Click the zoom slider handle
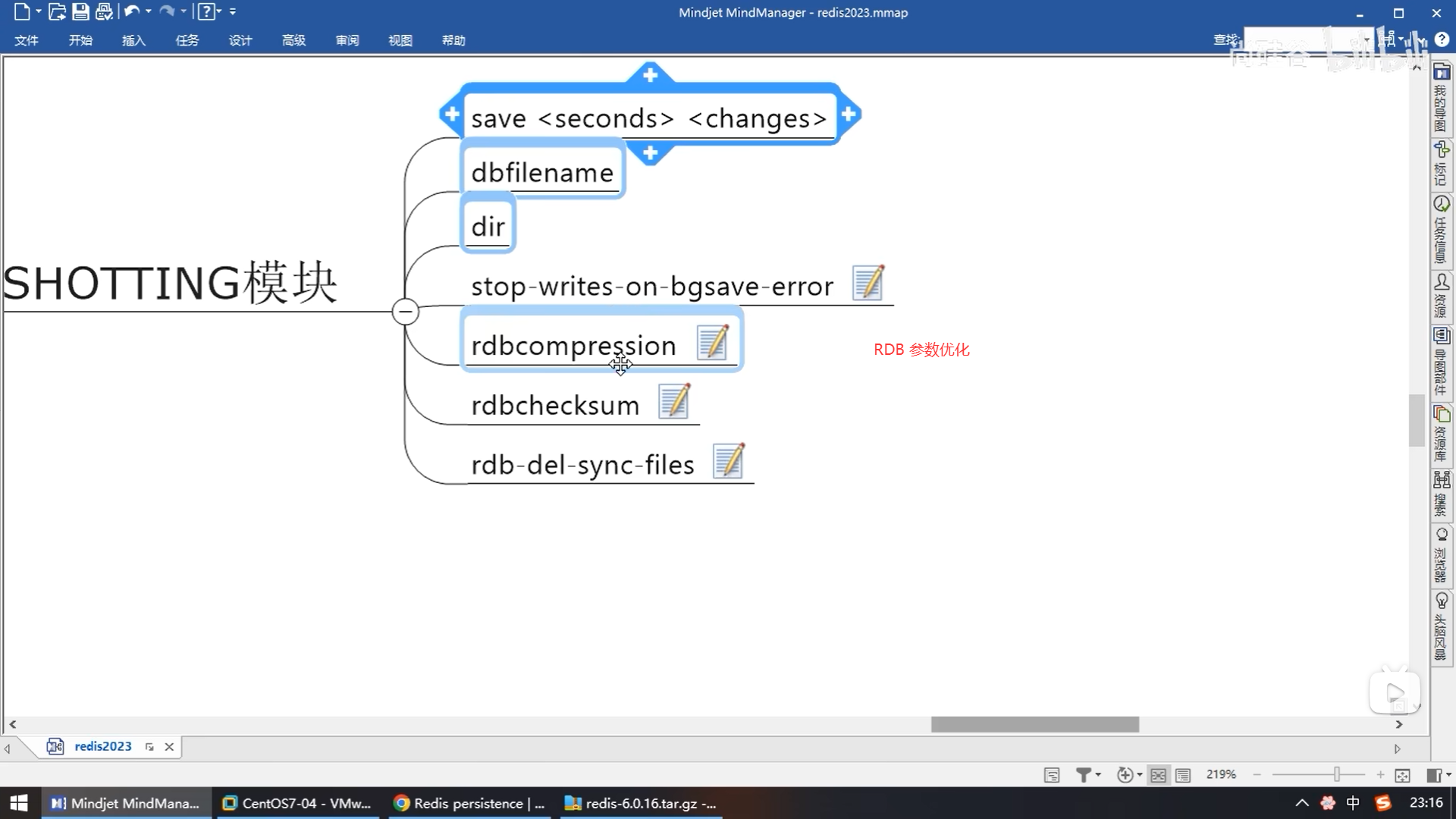This screenshot has width=1456, height=819. click(x=1337, y=774)
